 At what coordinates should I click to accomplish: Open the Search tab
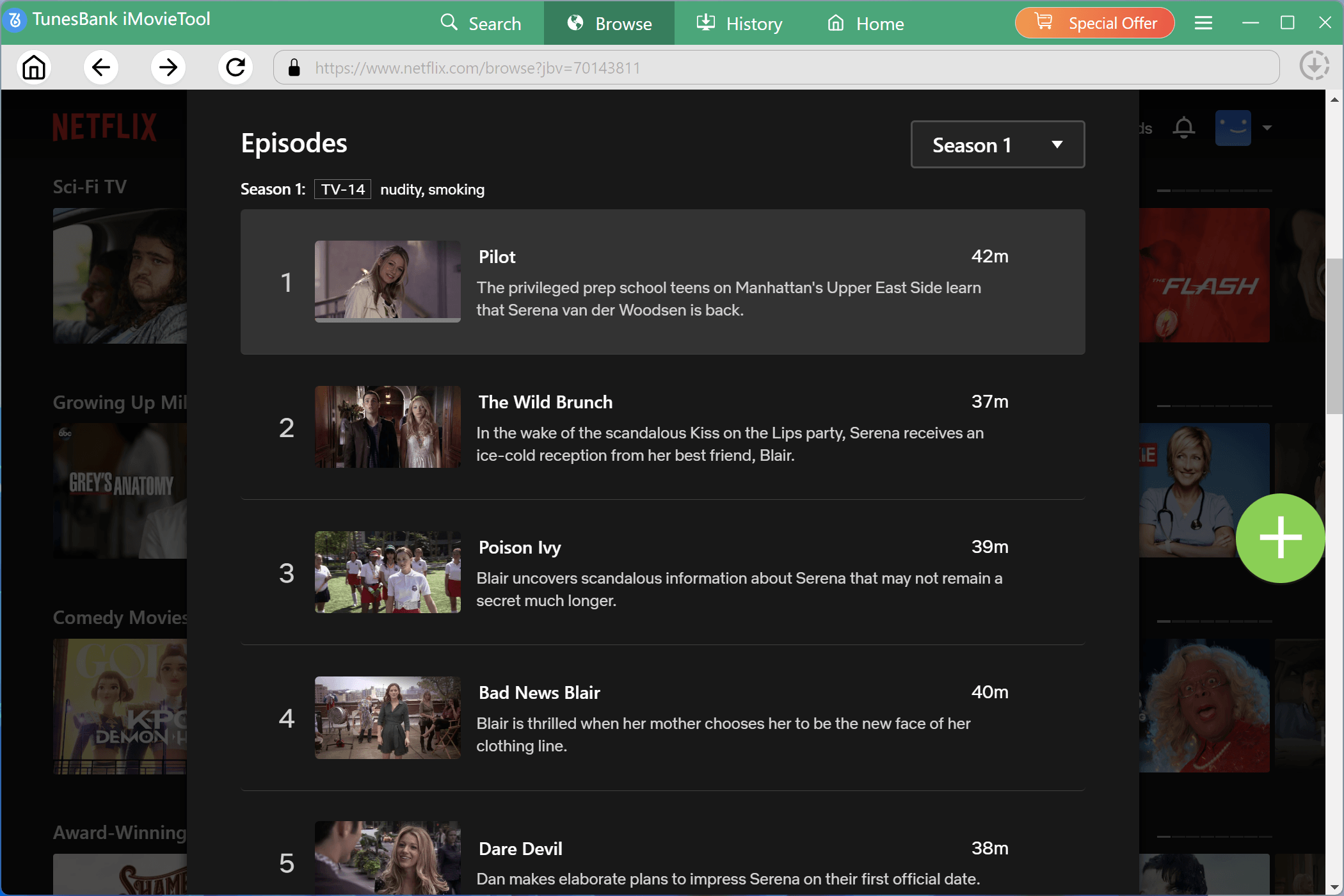(481, 24)
